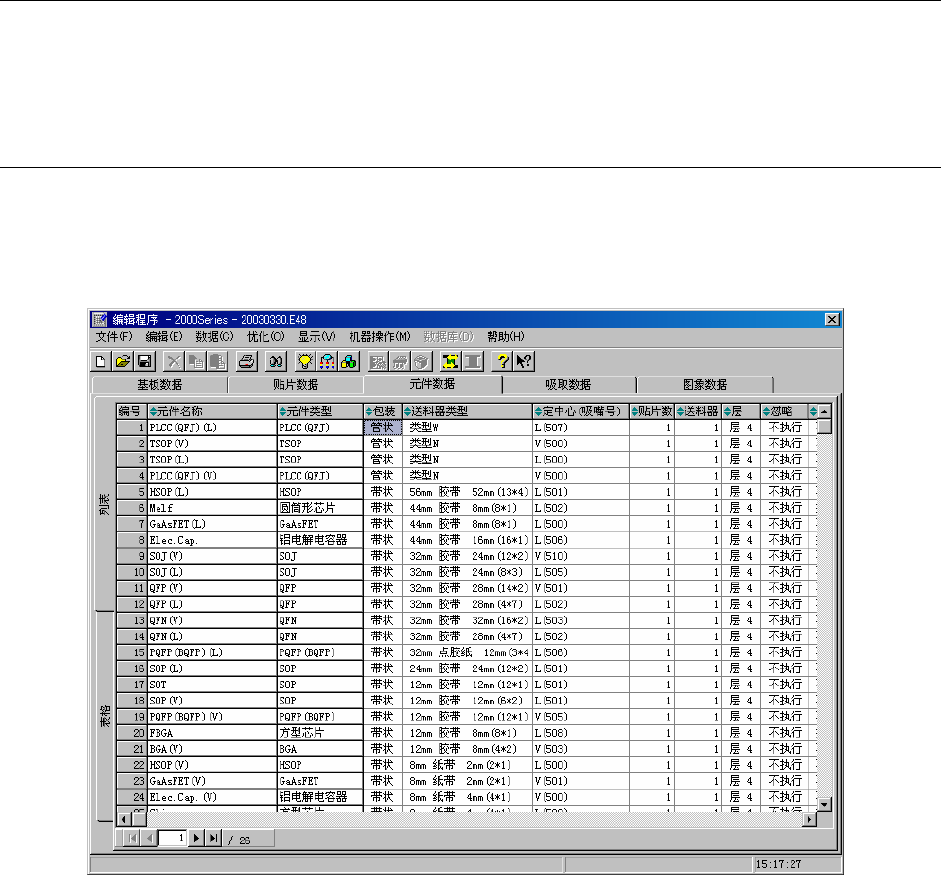941x875 pixels.
Task: Click horizontal scrollbar left arrow
Action: 124,819
